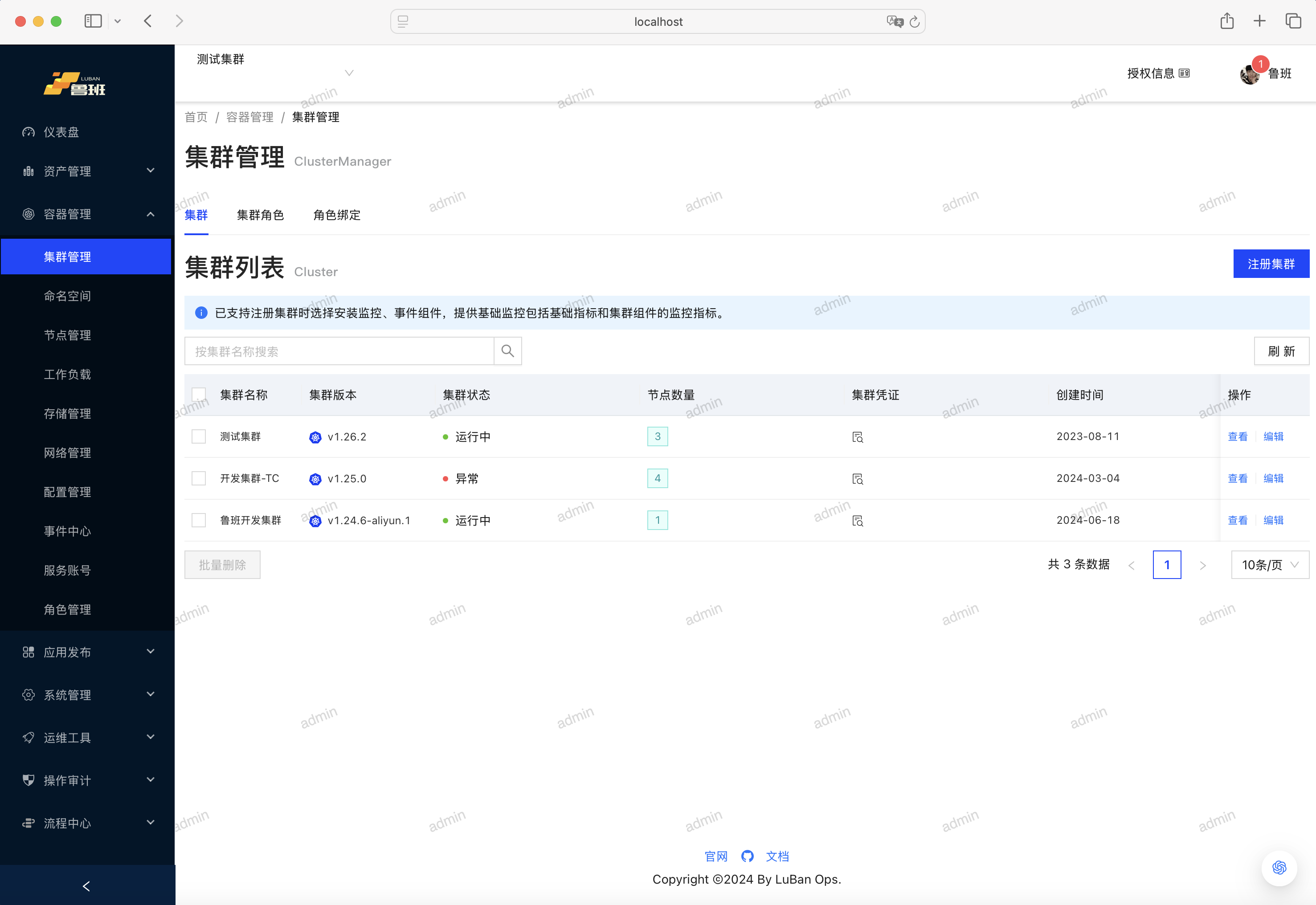Open the 10条/页 page size dropdown
Image resolution: width=1316 pixels, height=905 pixels.
coord(1270,565)
